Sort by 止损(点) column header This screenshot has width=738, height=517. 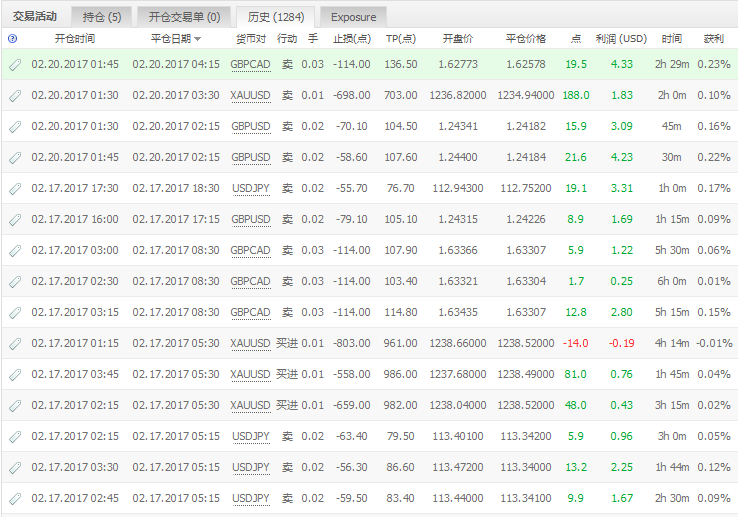click(352, 39)
